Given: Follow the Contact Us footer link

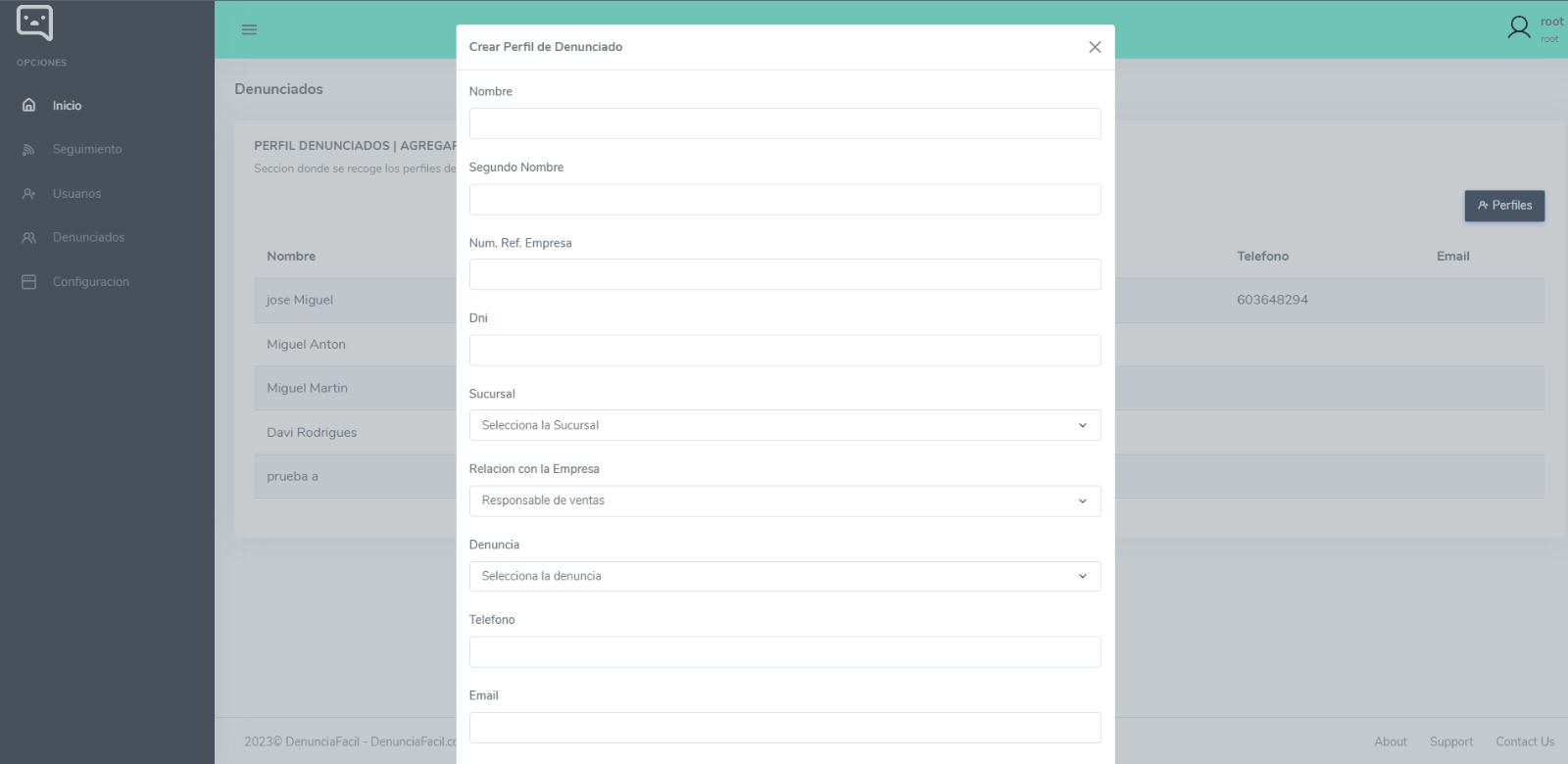Looking at the screenshot, I should (x=1524, y=741).
